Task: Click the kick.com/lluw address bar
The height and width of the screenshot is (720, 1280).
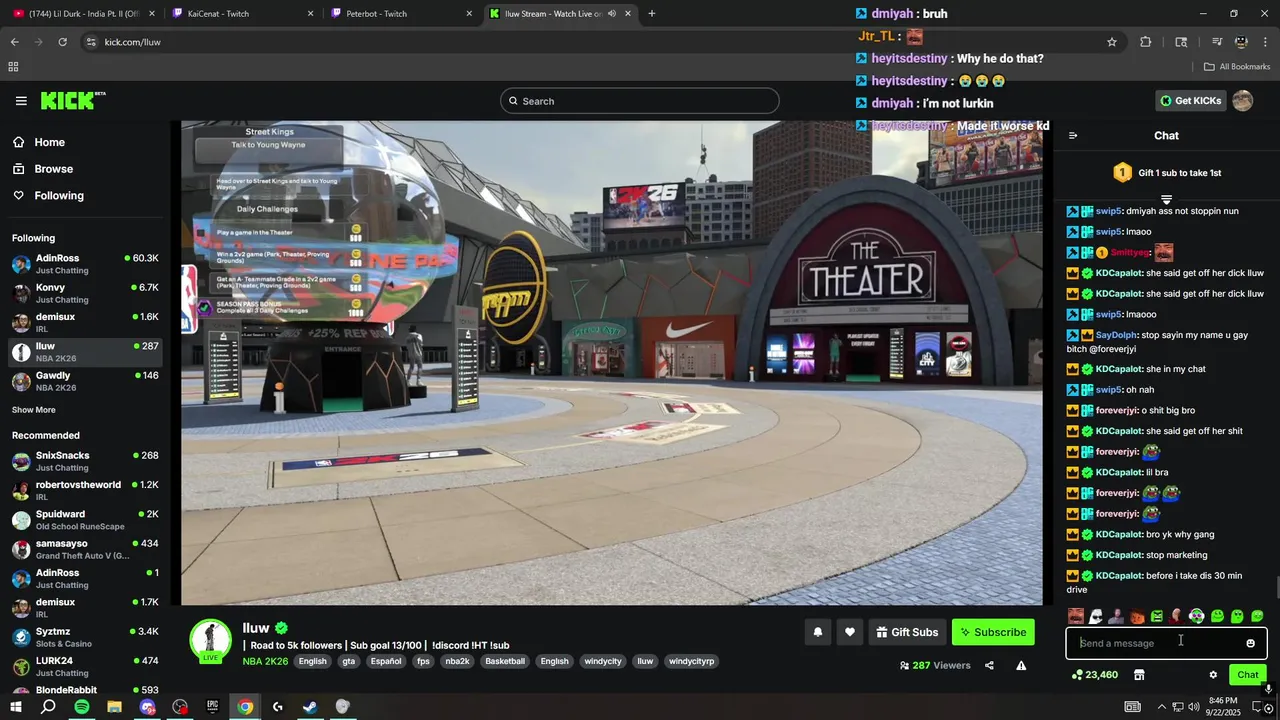Action: click(x=600, y=42)
